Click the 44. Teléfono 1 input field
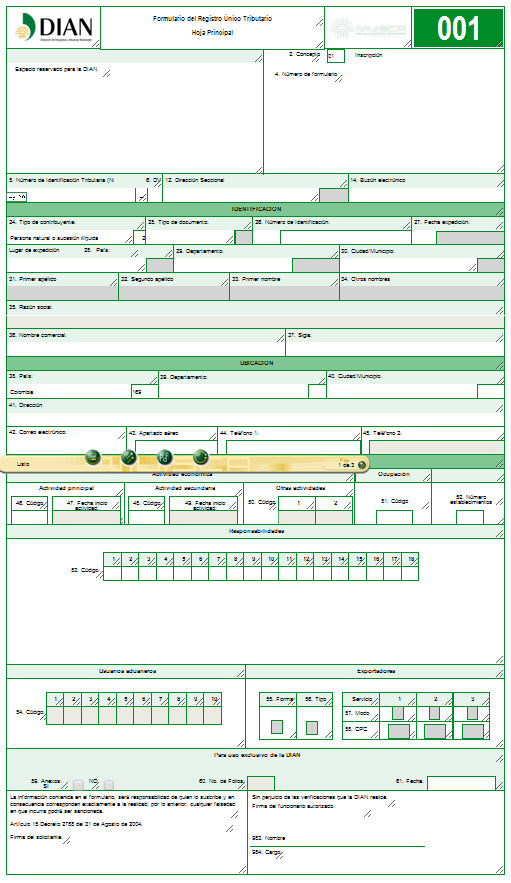The height and width of the screenshot is (883, 511). pyautogui.click(x=293, y=447)
